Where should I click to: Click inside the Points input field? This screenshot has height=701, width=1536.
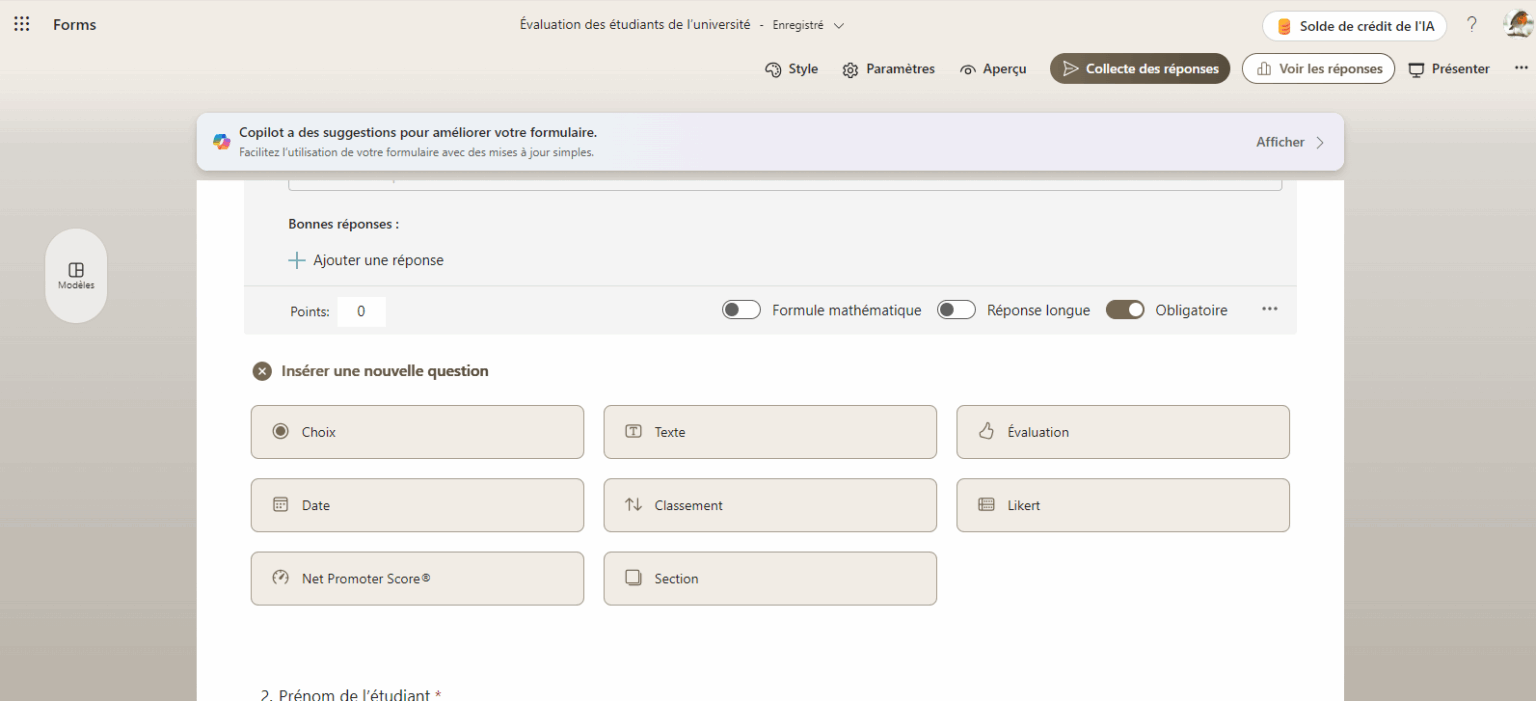(x=361, y=311)
